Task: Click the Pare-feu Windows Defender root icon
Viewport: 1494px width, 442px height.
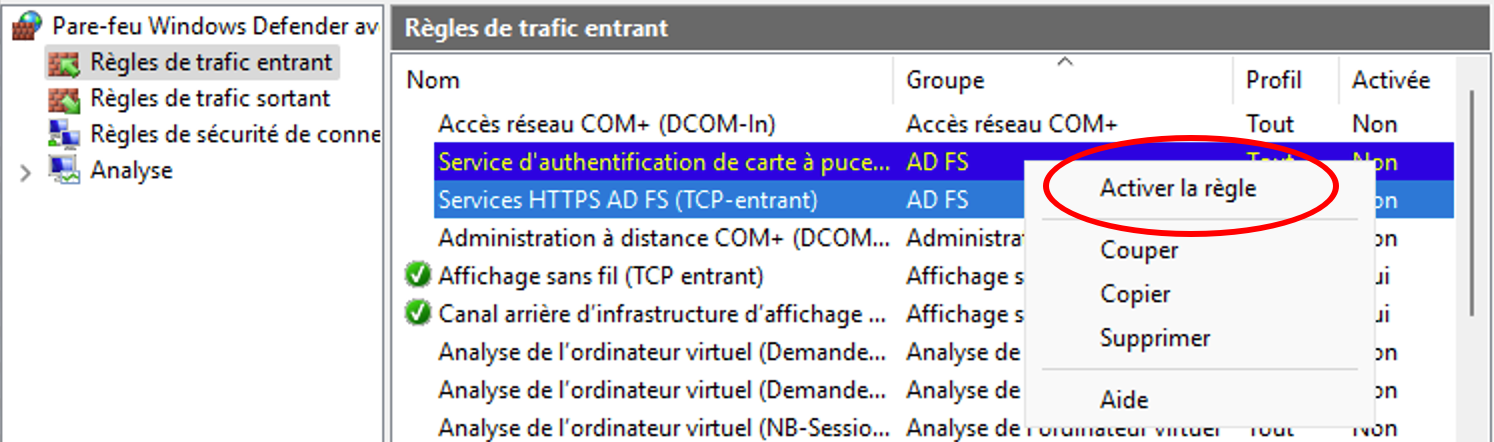Action: point(26,27)
